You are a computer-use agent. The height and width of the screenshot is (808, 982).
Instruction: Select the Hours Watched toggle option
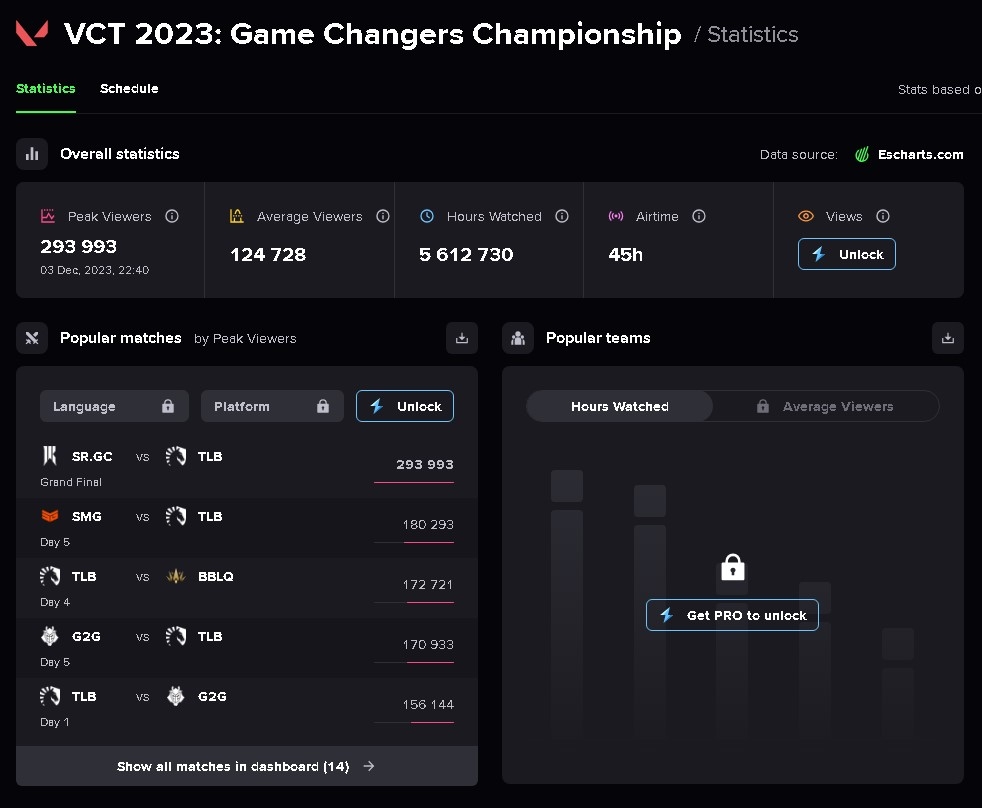coord(619,406)
